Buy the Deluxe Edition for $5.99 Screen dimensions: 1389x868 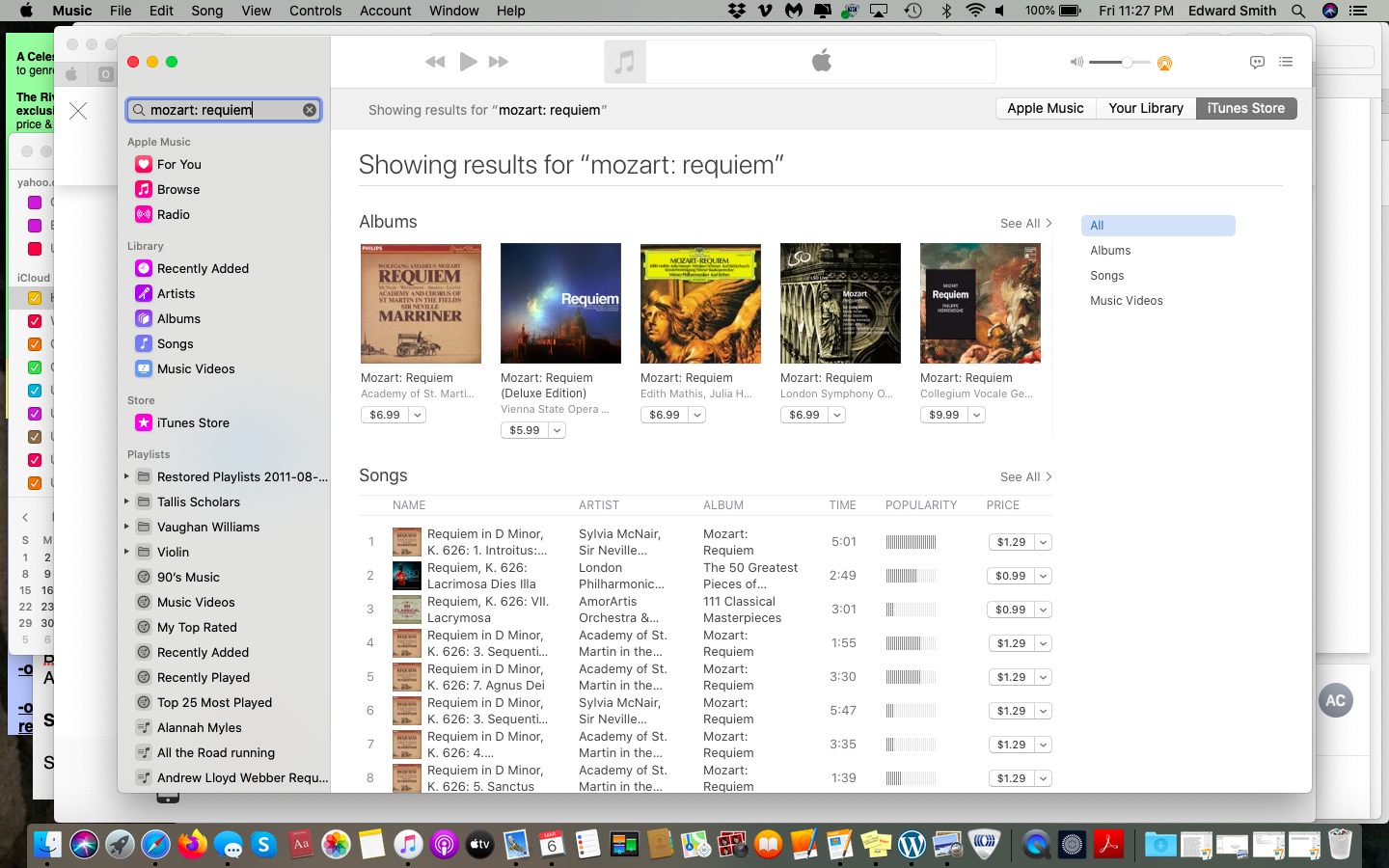click(x=525, y=430)
